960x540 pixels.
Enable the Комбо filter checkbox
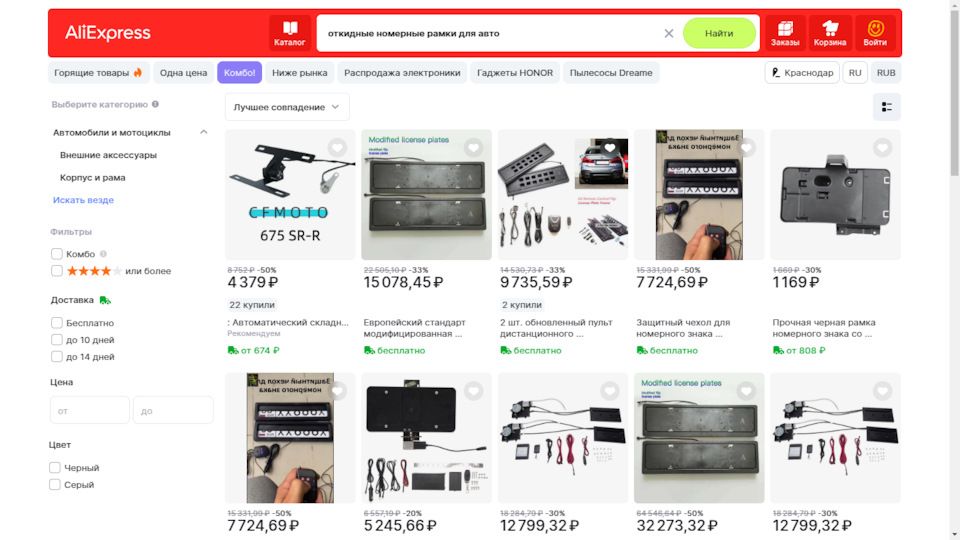(x=57, y=253)
